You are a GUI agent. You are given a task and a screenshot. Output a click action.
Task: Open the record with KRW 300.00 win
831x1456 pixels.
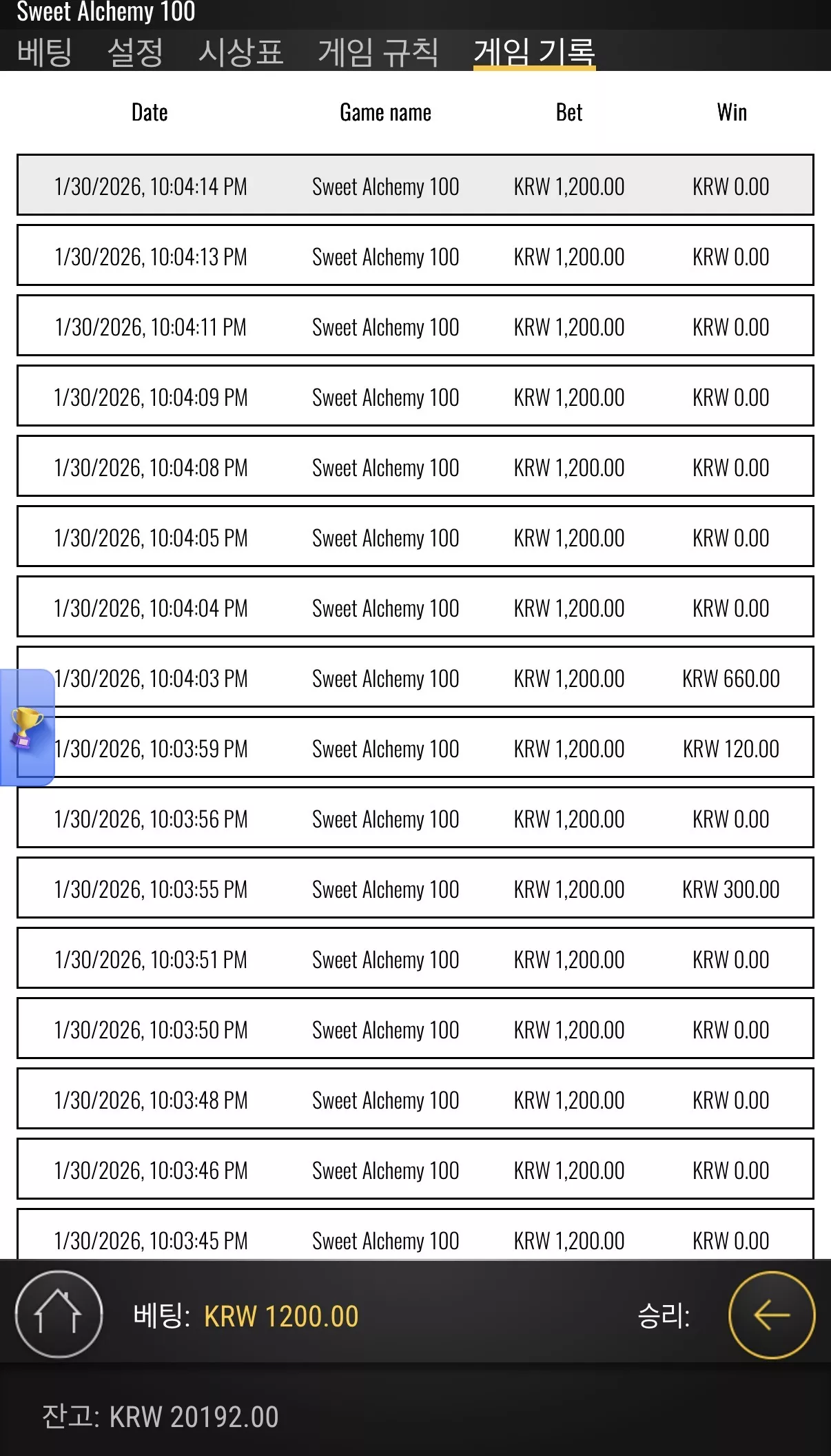(x=415, y=888)
